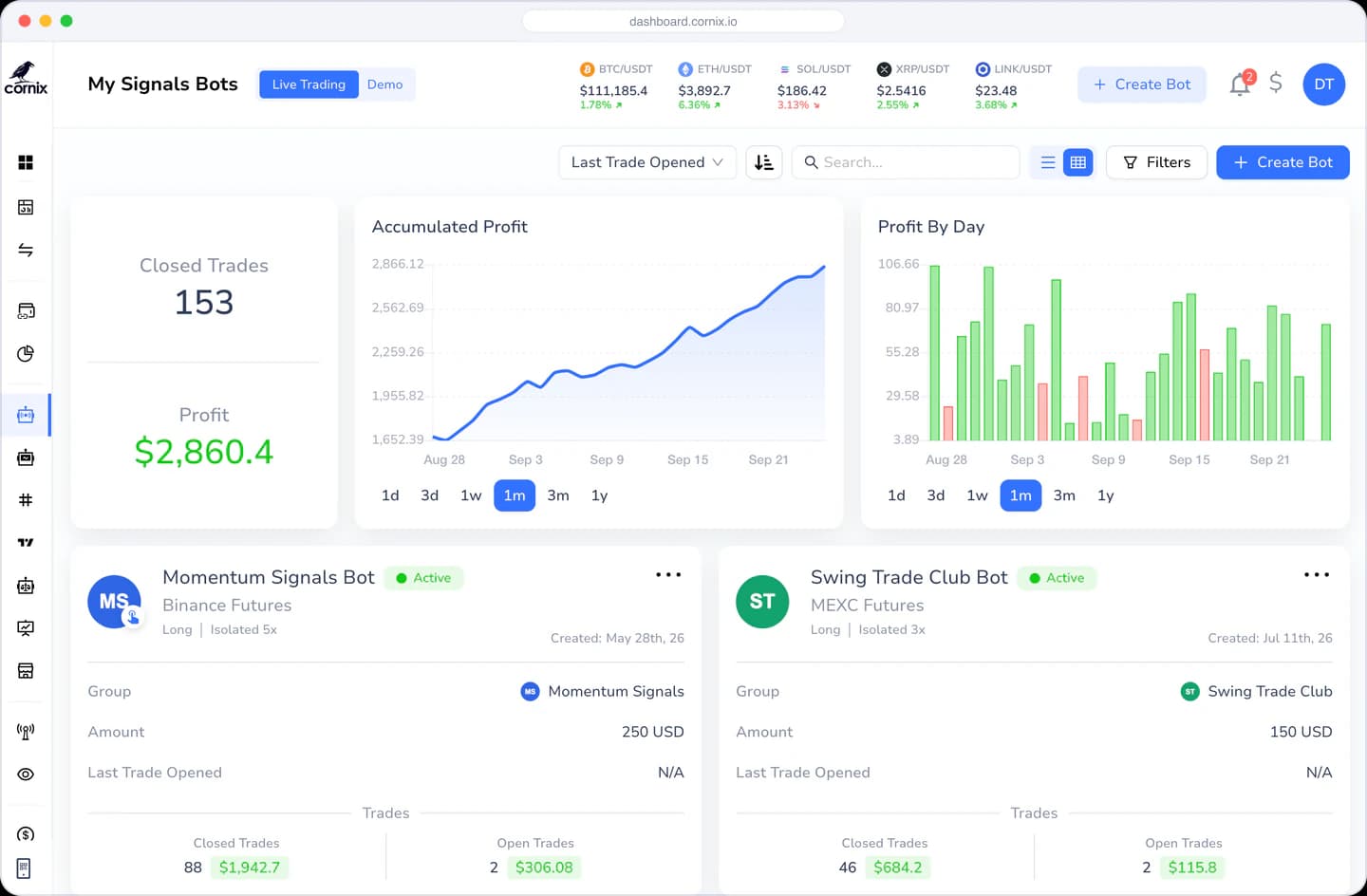Open the DT user avatar menu
The image size is (1367, 896).
click(x=1323, y=84)
